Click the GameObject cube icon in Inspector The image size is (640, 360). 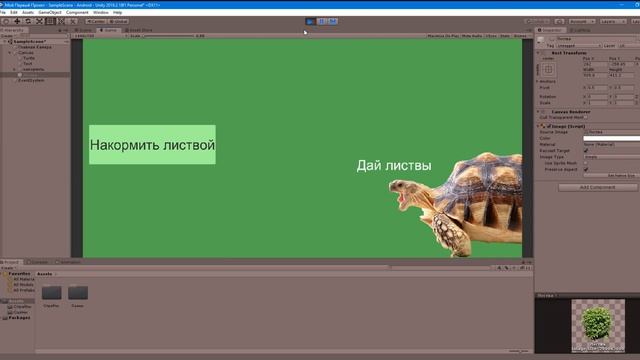pyautogui.click(x=541, y=40)
